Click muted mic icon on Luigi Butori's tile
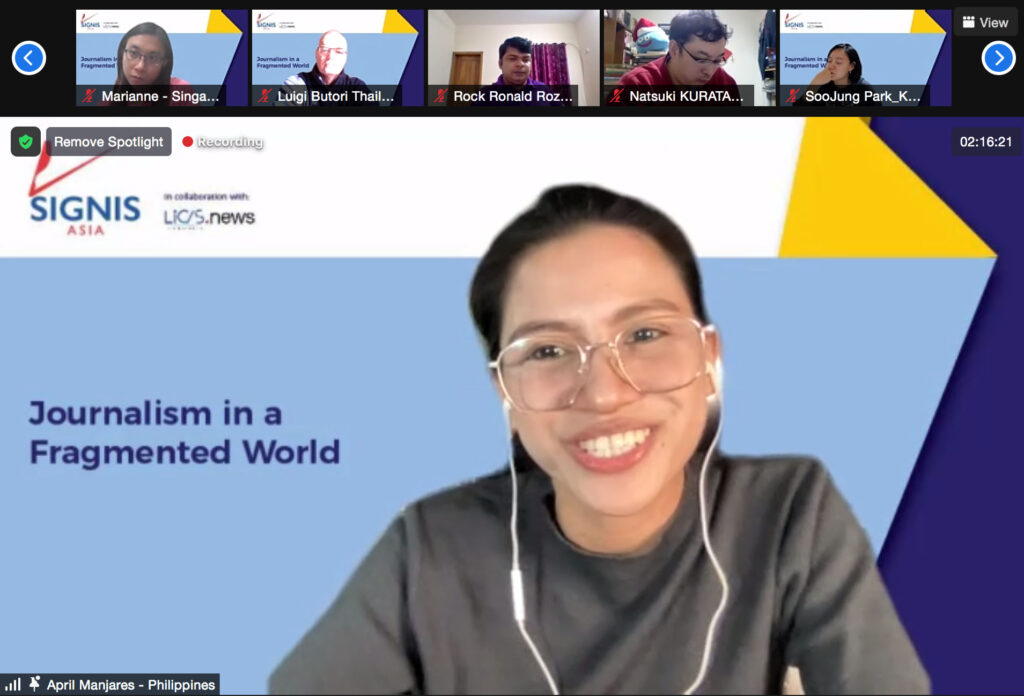1024x696 pixels. (265, 97)
